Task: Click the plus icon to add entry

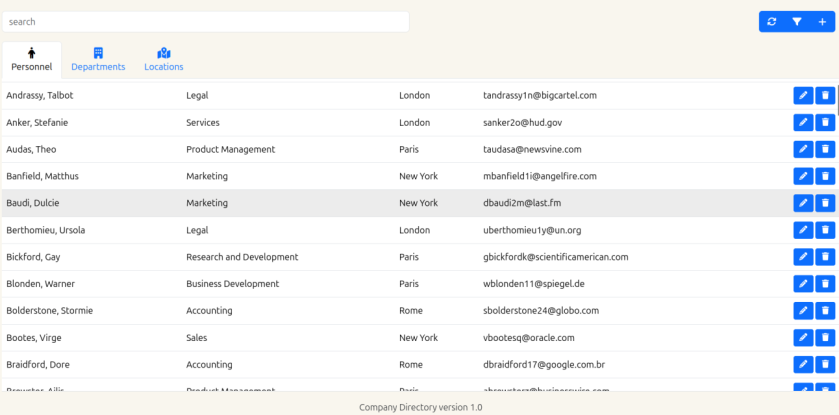Action: coord(822,21)
